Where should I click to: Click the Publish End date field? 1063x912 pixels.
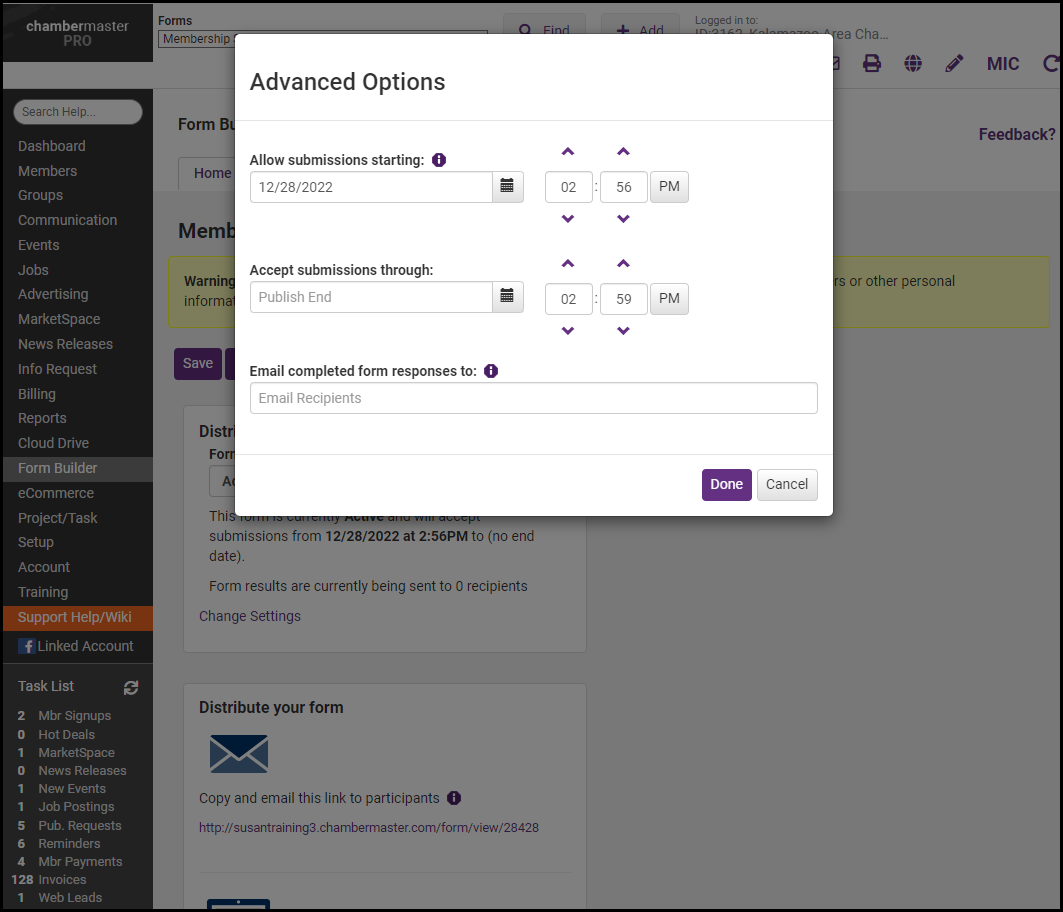(x=371, y=297)
